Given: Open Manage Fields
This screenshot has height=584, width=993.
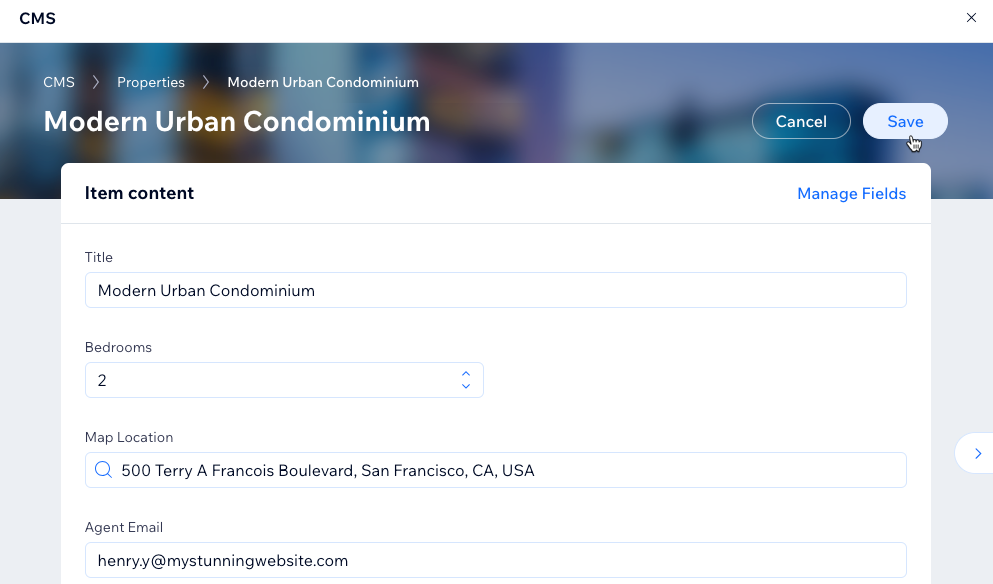Looking at the screenshot, I should [851, 193].
